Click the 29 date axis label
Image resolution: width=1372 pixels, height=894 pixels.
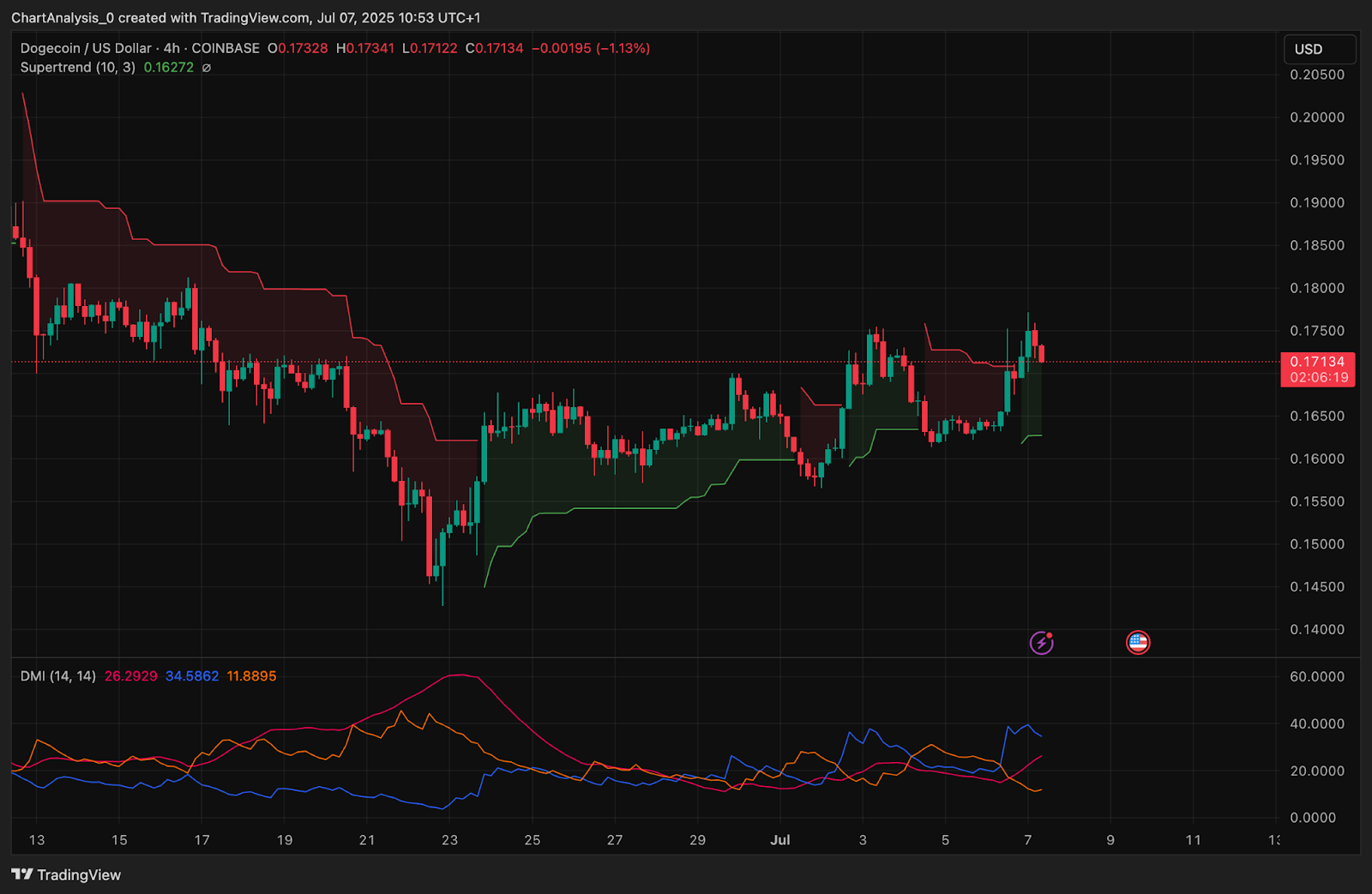[x=697, y=840]
